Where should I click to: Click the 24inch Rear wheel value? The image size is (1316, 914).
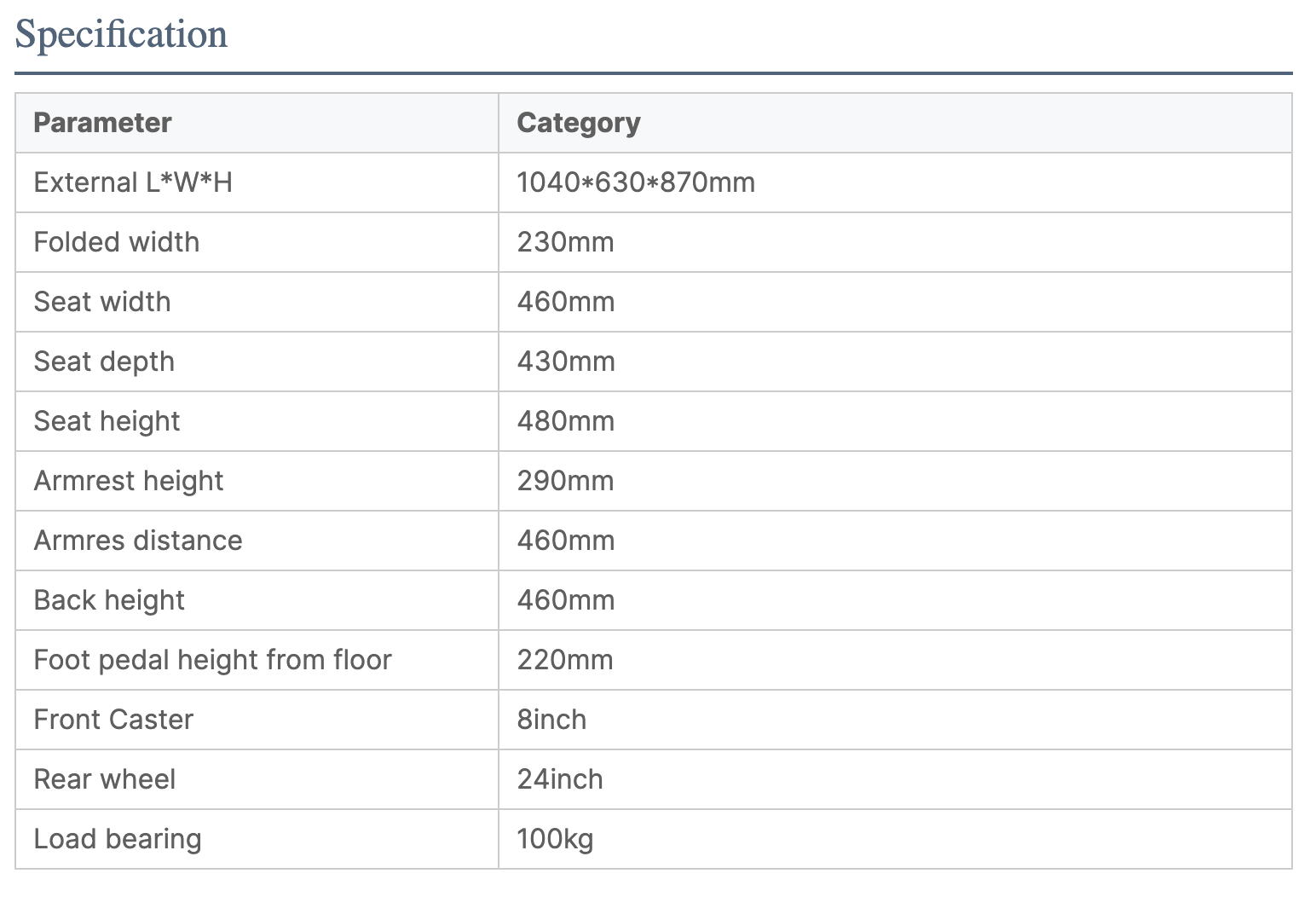(x=560, y=779)
